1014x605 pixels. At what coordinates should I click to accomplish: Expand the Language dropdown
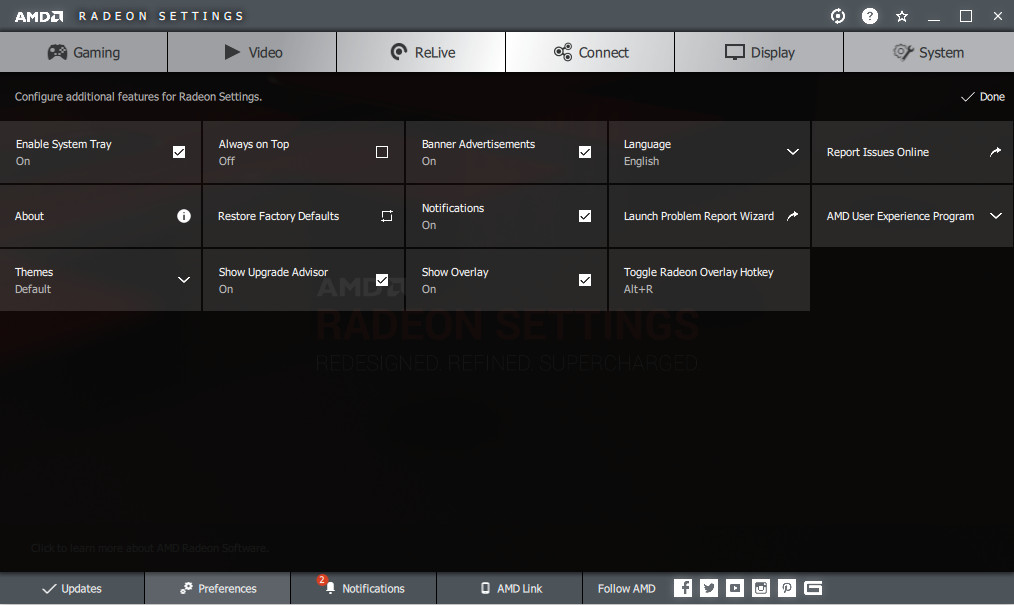click(793, 152)
